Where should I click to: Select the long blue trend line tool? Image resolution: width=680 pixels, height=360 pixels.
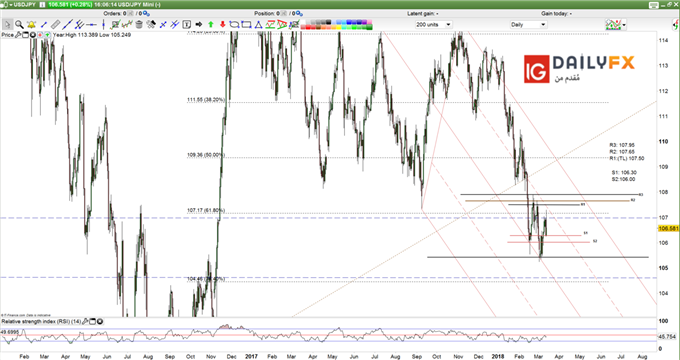(68, 24)
